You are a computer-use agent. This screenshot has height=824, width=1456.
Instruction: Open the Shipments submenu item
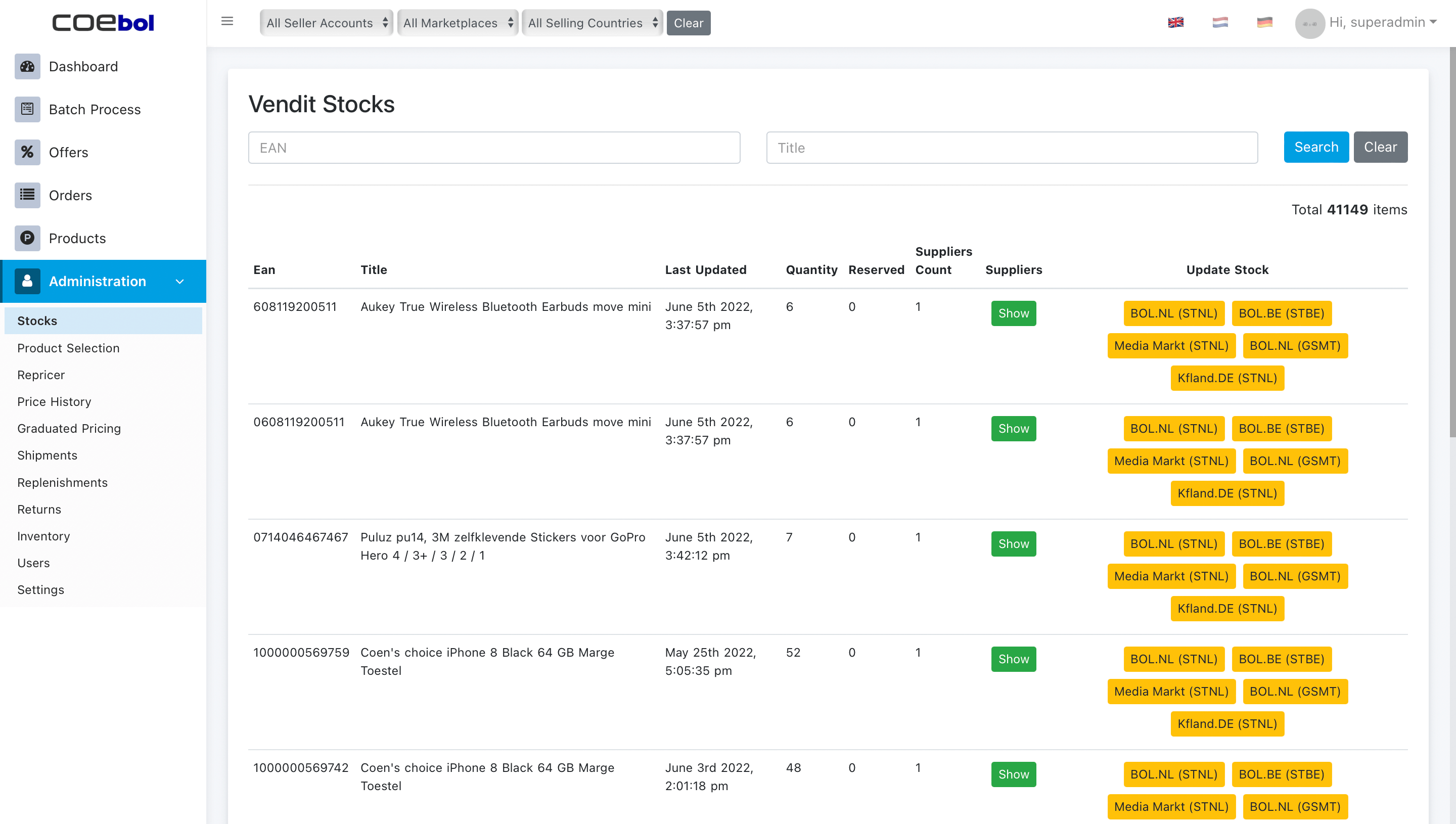(x=47, y=455)
